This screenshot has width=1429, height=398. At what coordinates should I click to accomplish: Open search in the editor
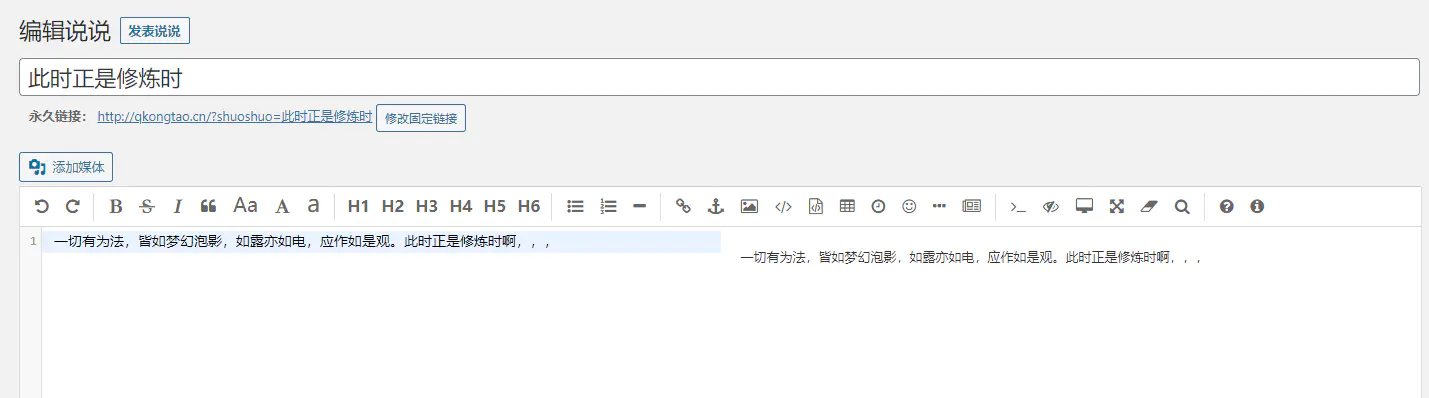pyautogui.click(x=1182, y=206)
